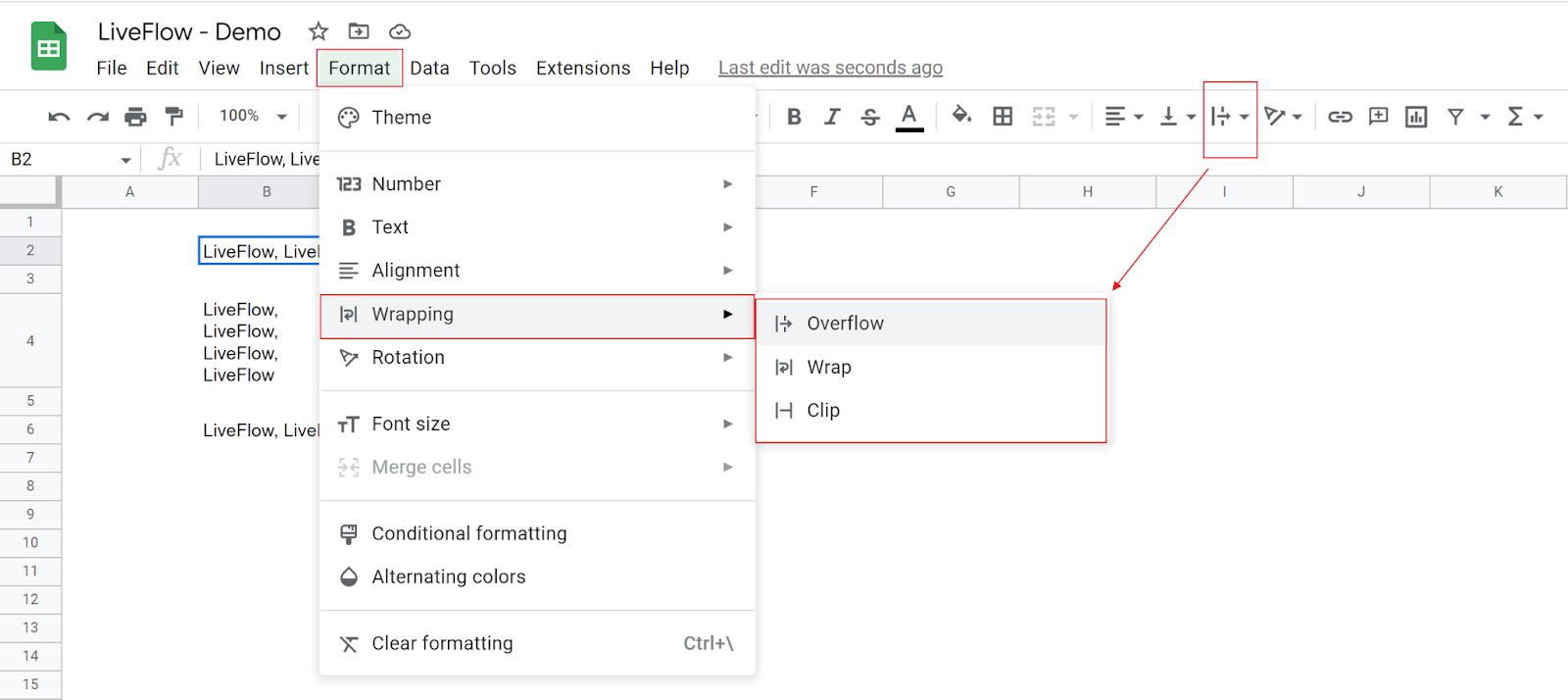Open the Edit menu
This screenshot has width=1568, height=700.
[x=162, y=68]
